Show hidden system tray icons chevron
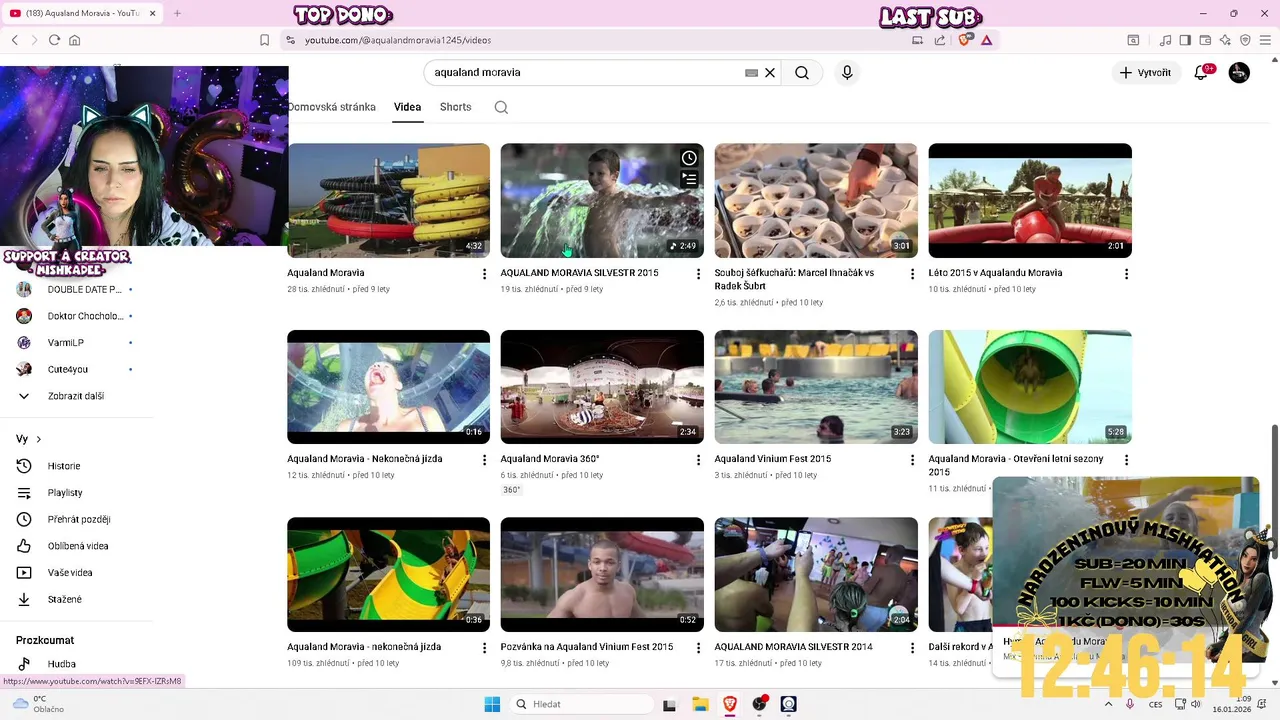The height and width of the screenshot is (720, 1280). pyautogui.click(x=1108, y=704)
